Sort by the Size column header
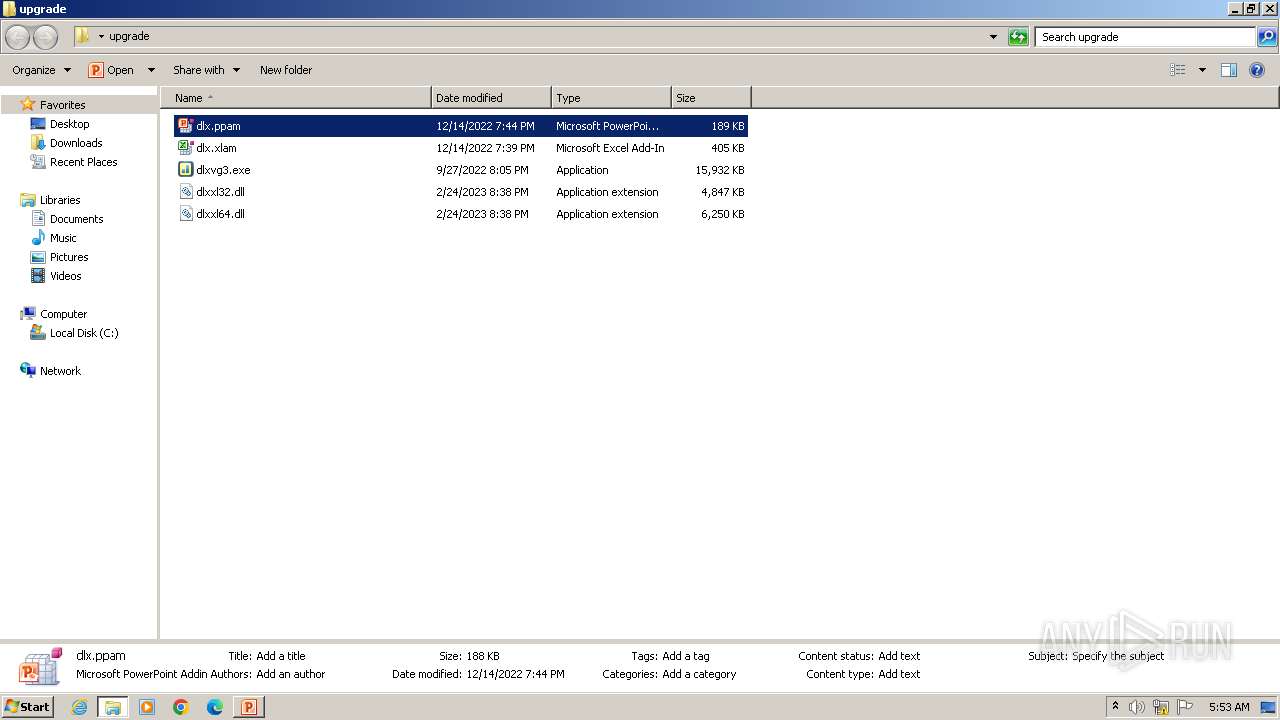This screenshot has width=1280, height=720. point(711,98)
